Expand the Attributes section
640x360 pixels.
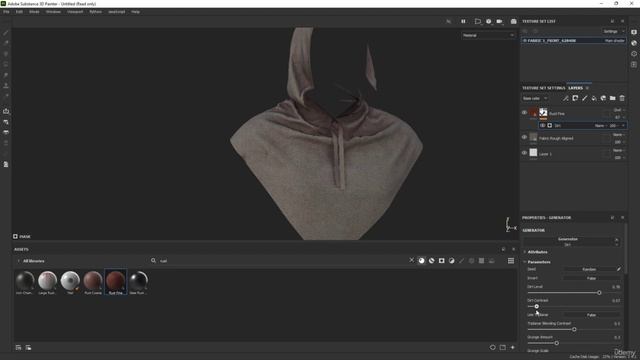coord(537,252)
